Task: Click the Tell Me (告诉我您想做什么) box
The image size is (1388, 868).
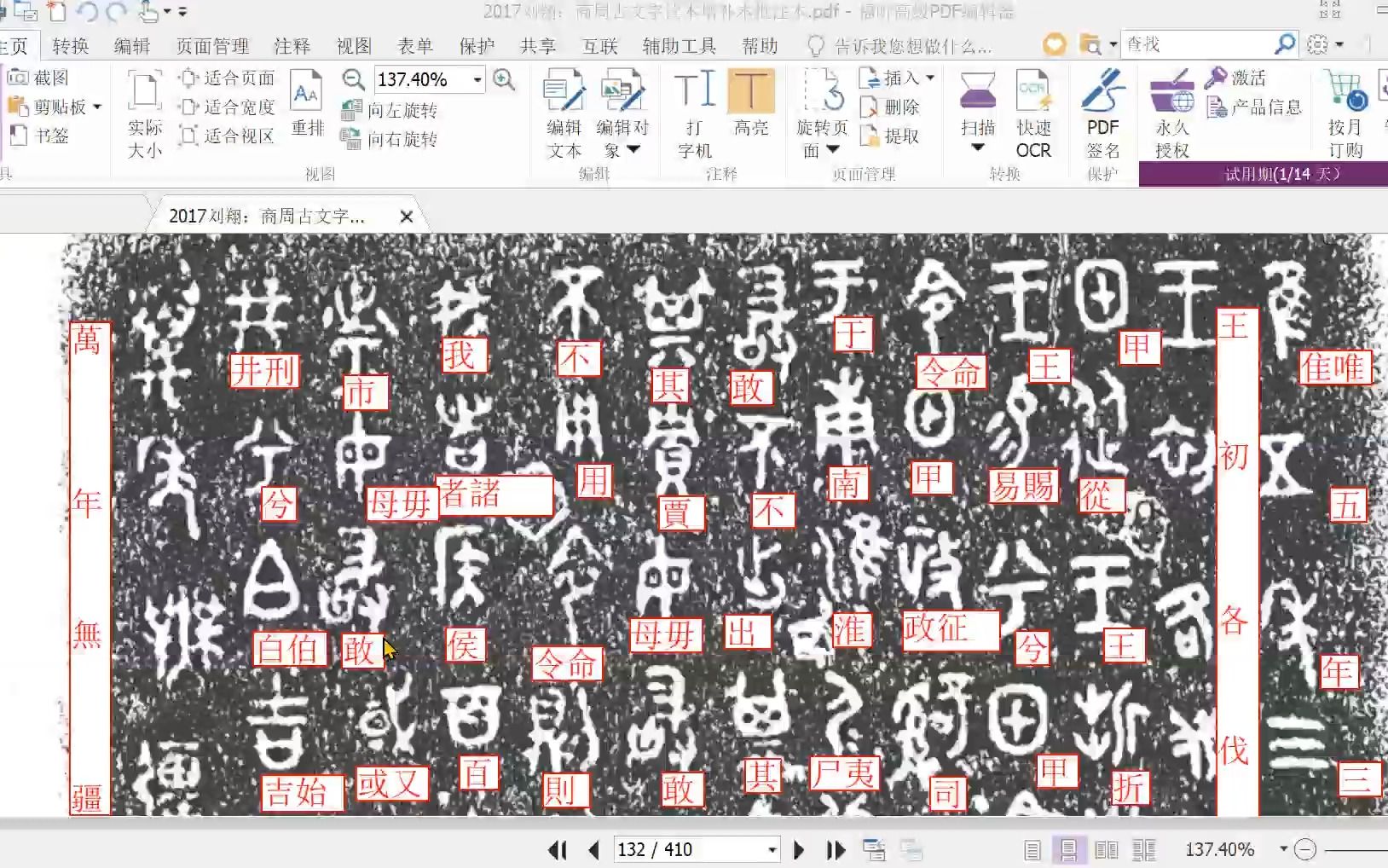Action: [x=899, y=46]
